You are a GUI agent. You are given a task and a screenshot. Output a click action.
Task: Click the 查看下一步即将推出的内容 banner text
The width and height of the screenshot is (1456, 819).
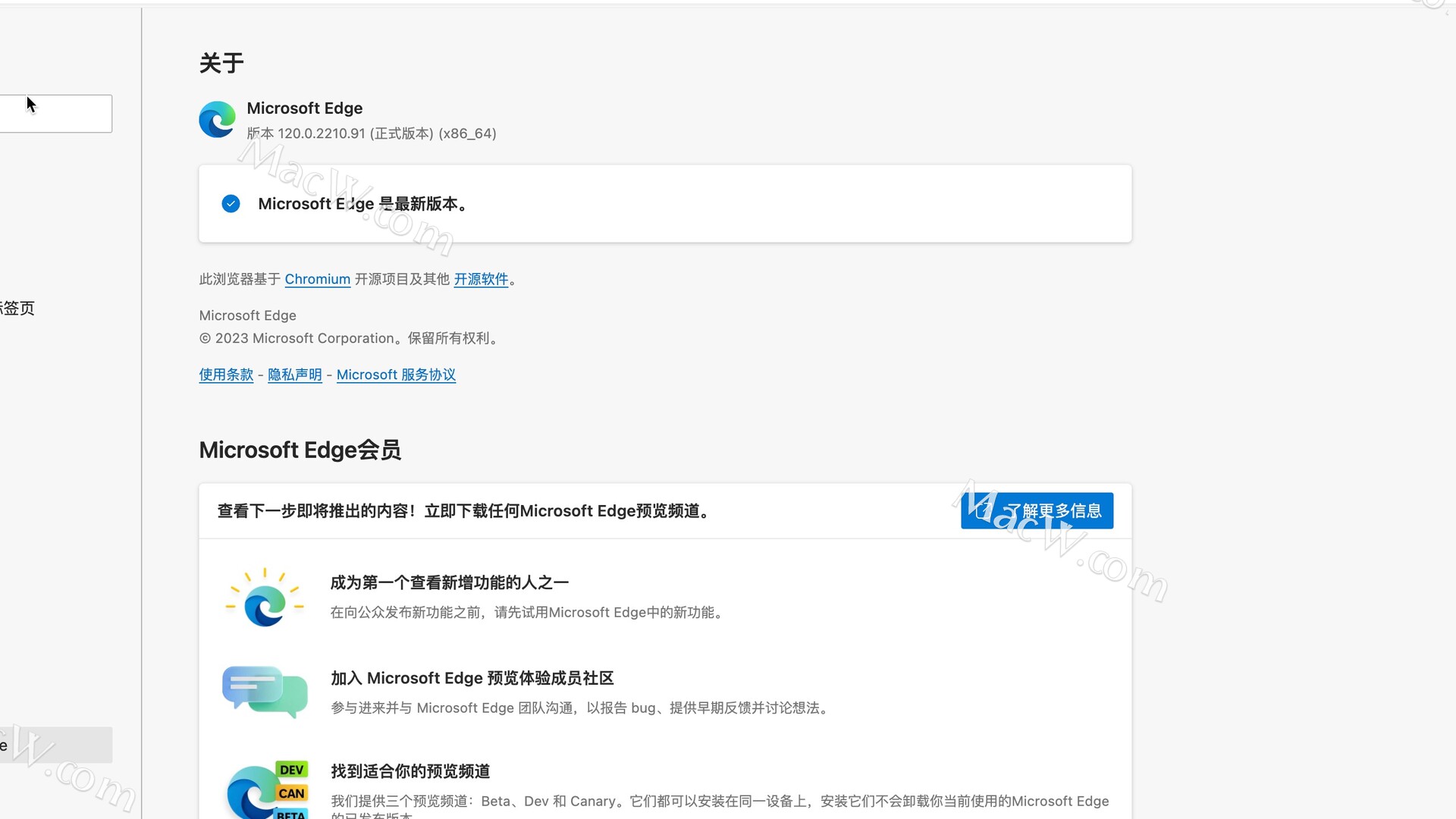click(x=464, y=511)
